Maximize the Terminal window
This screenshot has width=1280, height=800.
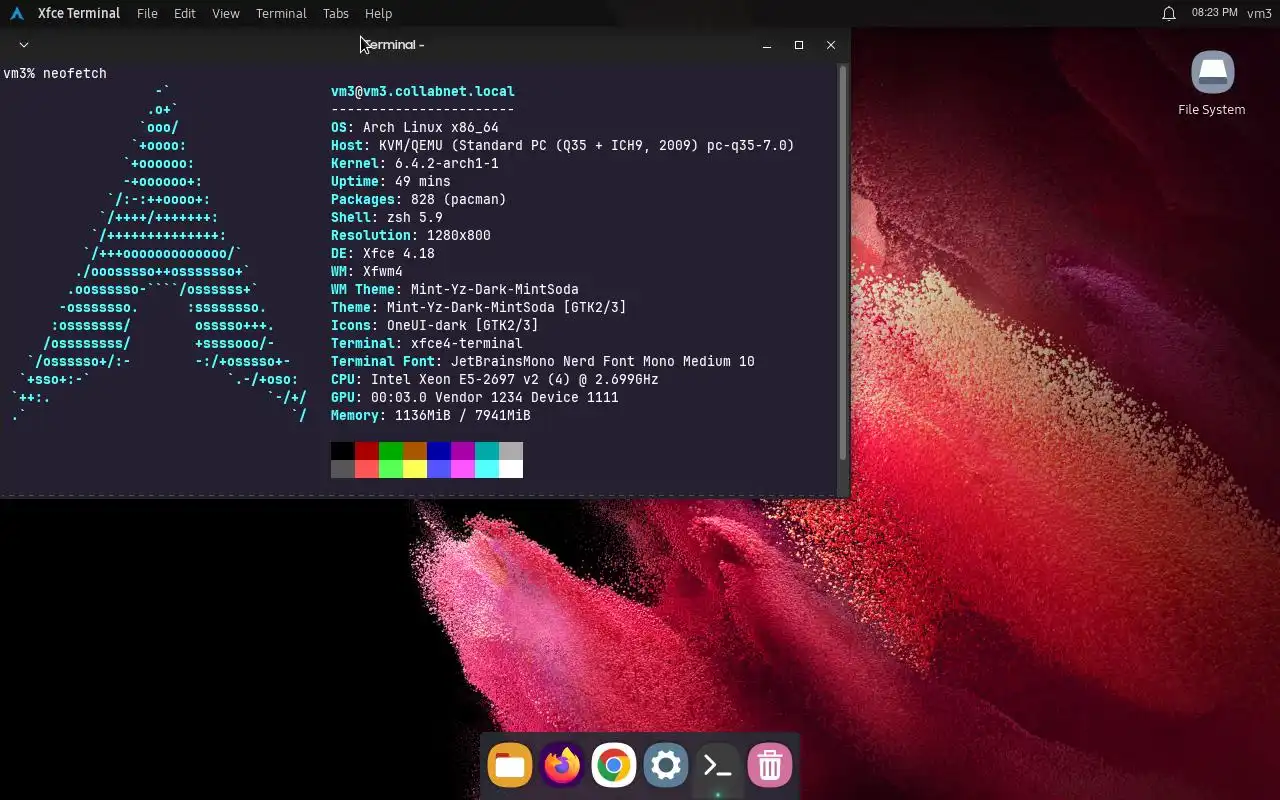click(799, 45)
